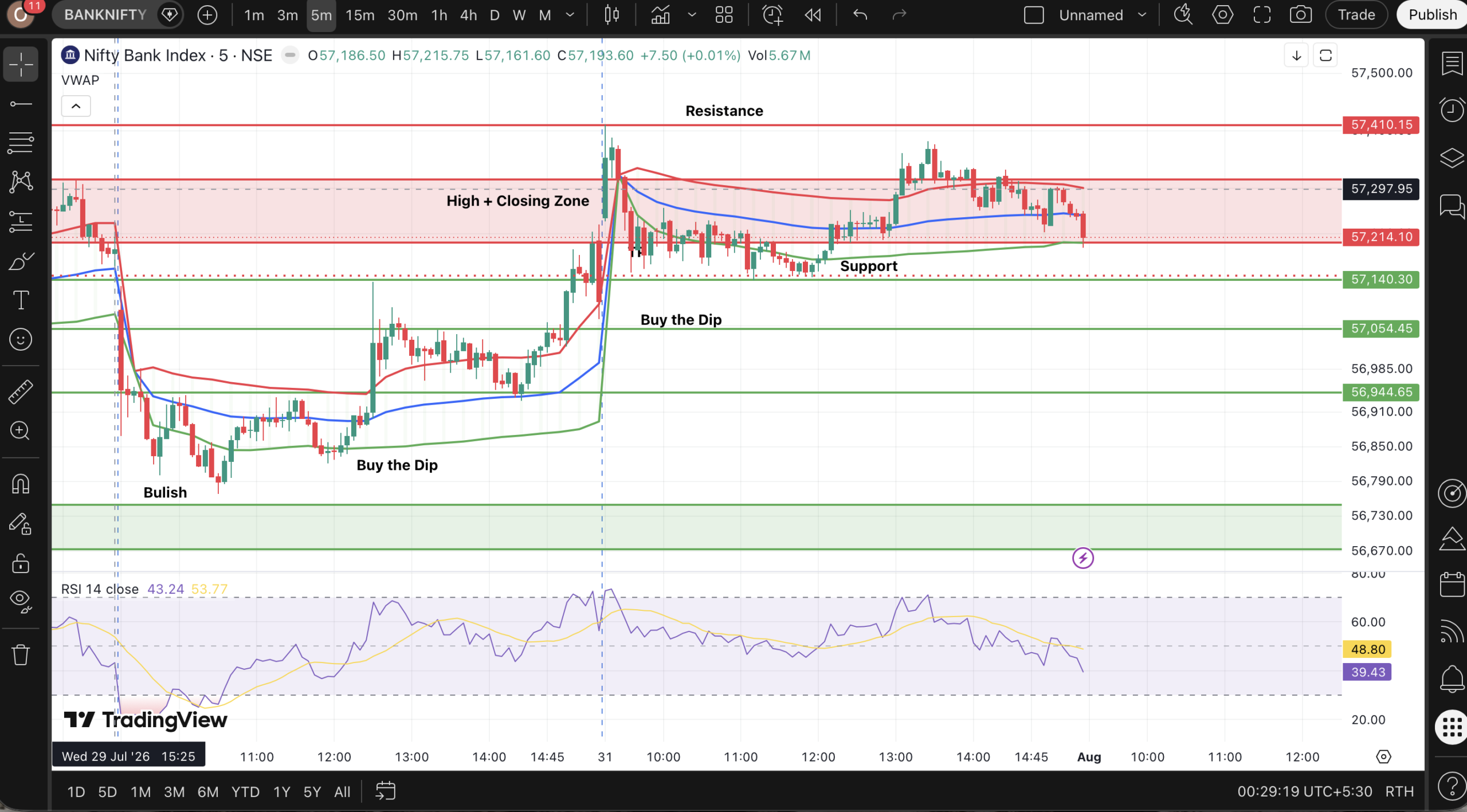
Task: Click the scroll down arrow button on chart
Action: pyautogui.click(x=1296, y=56)
